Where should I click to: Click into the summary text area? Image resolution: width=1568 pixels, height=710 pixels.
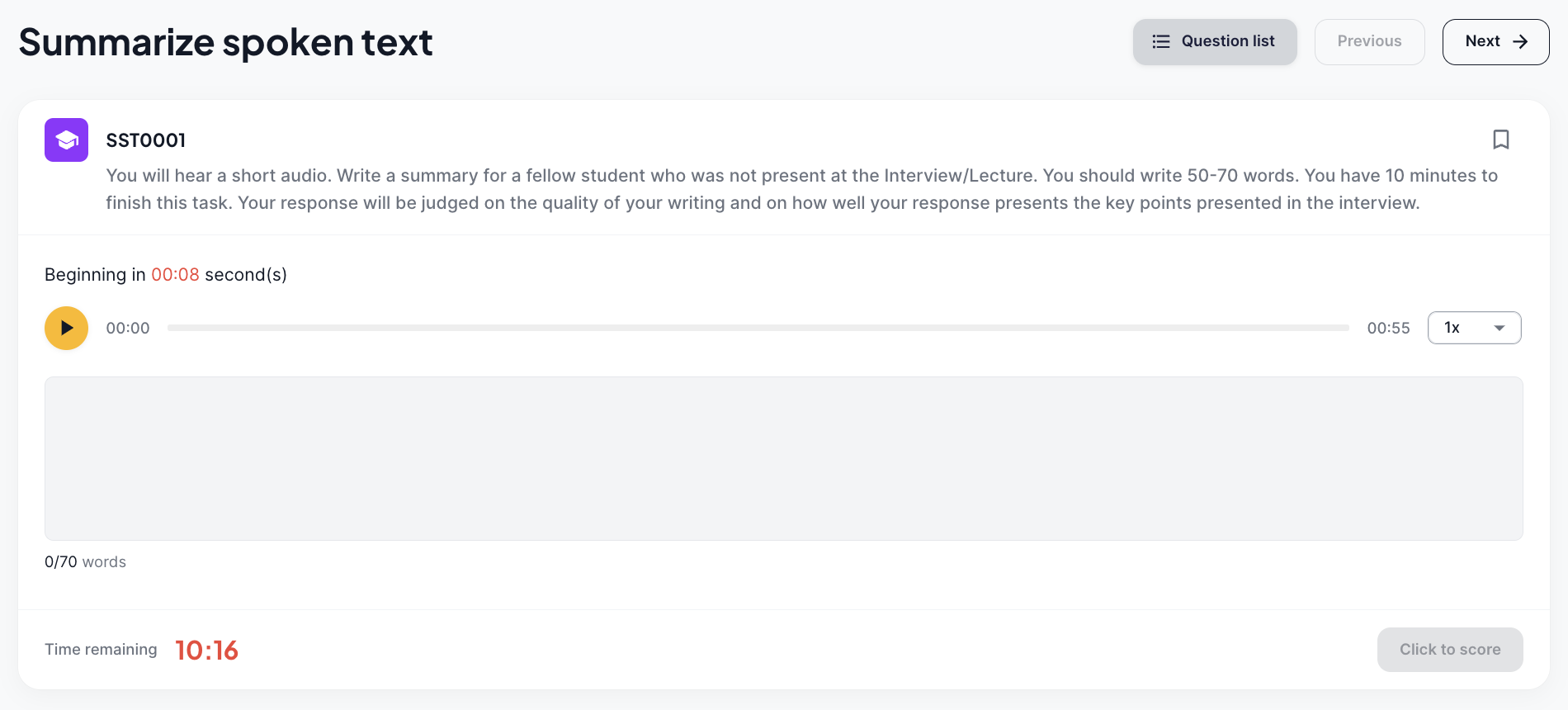(x=783, y=458)
